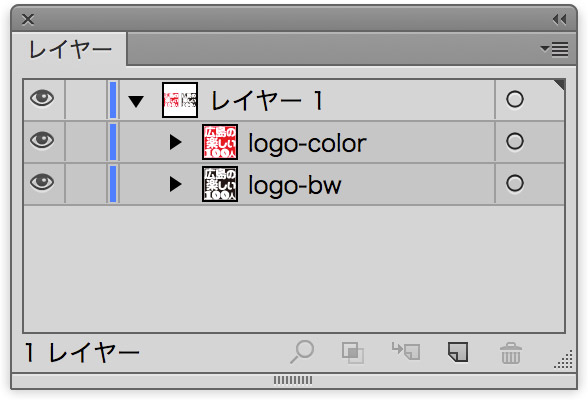588x404 pixels.
Task: Click the blue layer color bar of レイヤー 1
Action: point(113,100)
